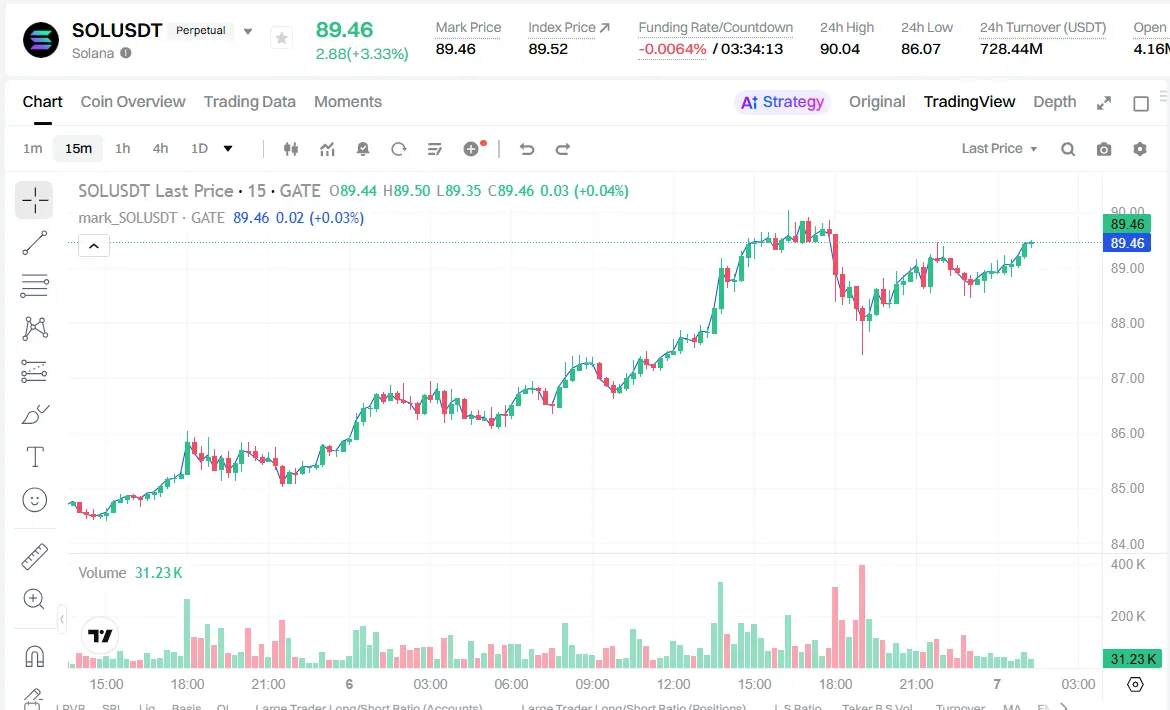Image resolution: width=1170 pixels, height=710 pixels.
Task: Switch to the 1h timeframe
Action: pos(122,148)
